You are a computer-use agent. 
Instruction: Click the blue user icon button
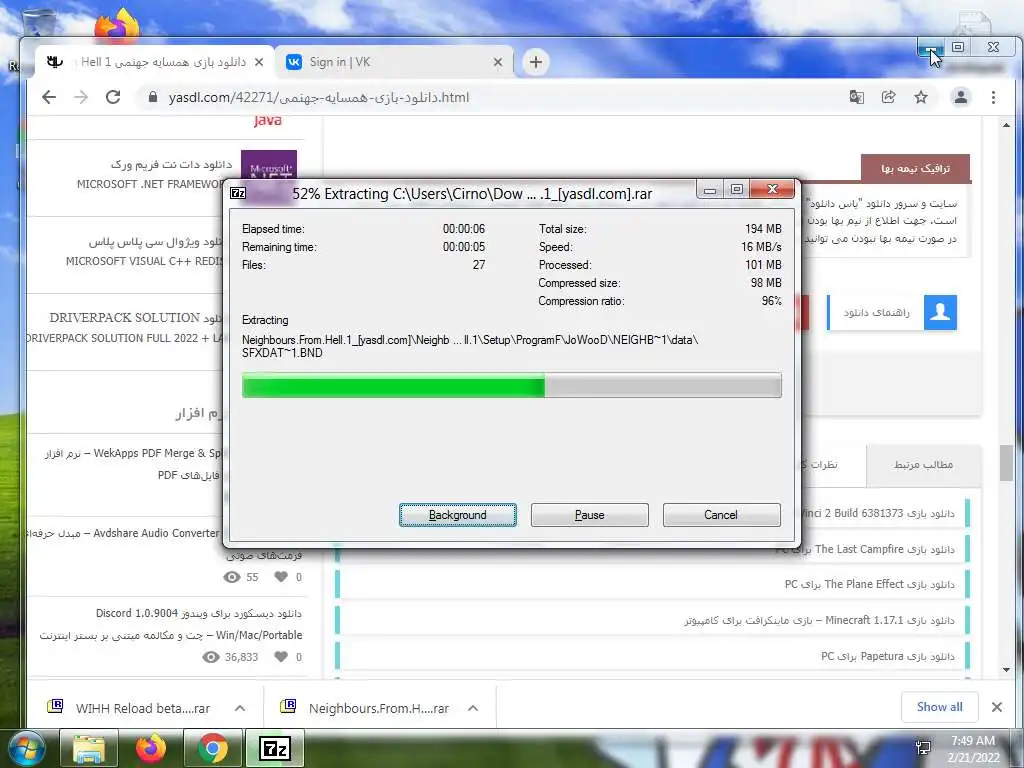940,312
